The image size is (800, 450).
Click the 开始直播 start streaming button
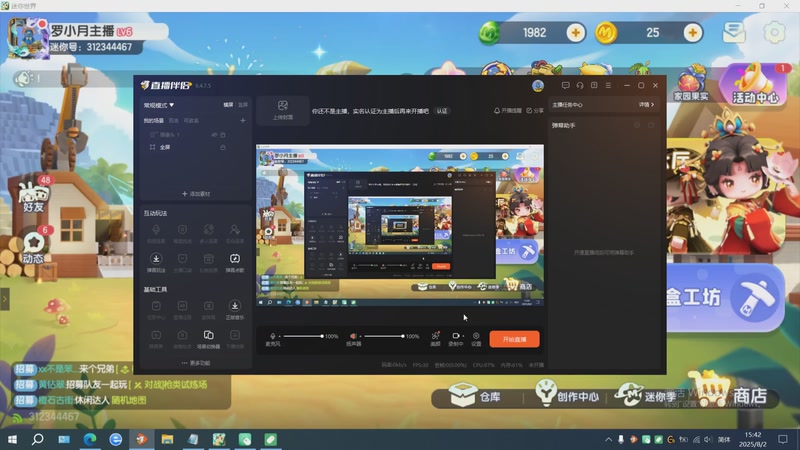(x=514, y=338)
